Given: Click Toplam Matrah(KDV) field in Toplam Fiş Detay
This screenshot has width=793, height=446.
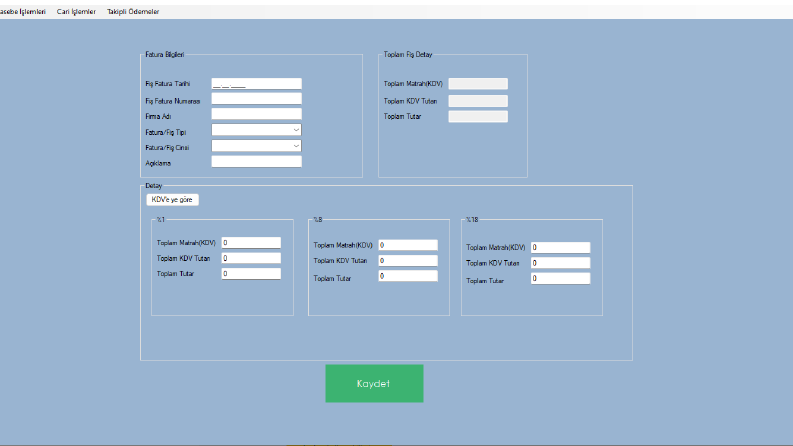Looking at the screenshot, I should pyautogui.click(x=478, y=84).
